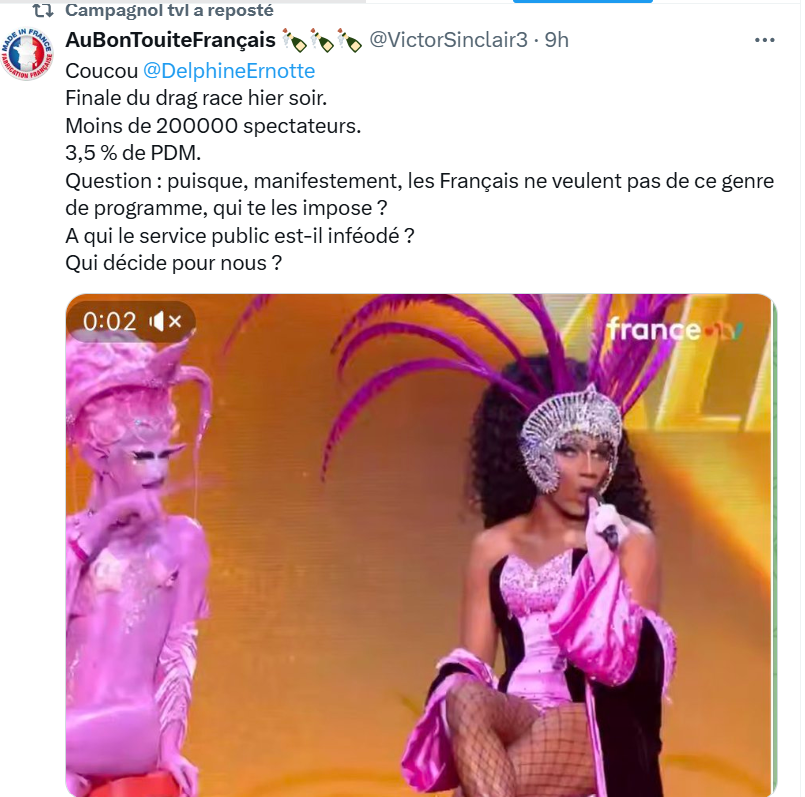
Task: Open the three-dot more options menu
Action: 764,40
